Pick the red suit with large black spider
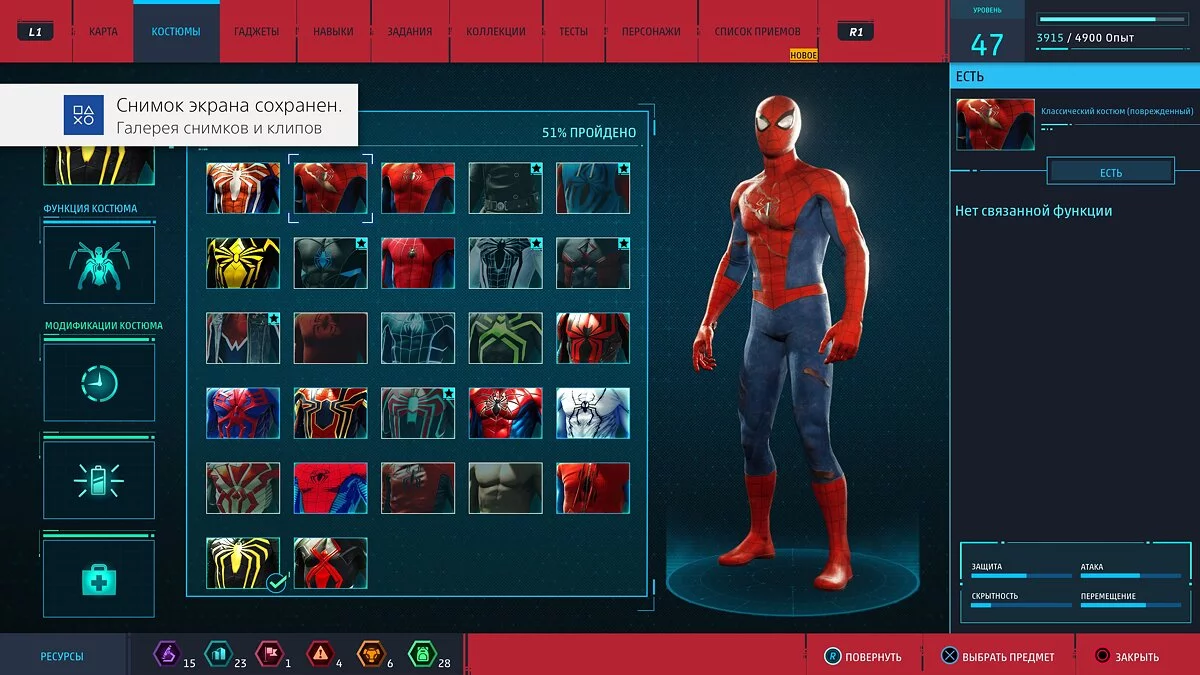Screen dimensions: 1200x675 point(506,413)
